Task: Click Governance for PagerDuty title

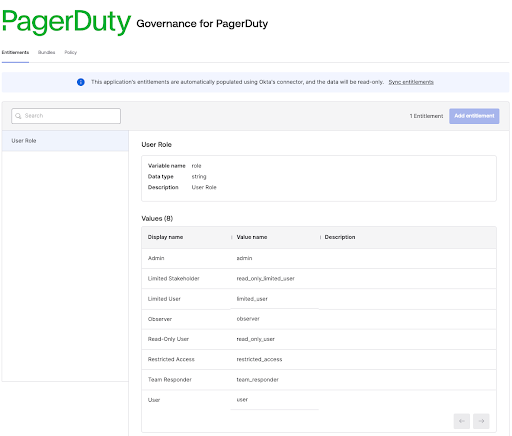Action: click(202, 24)
